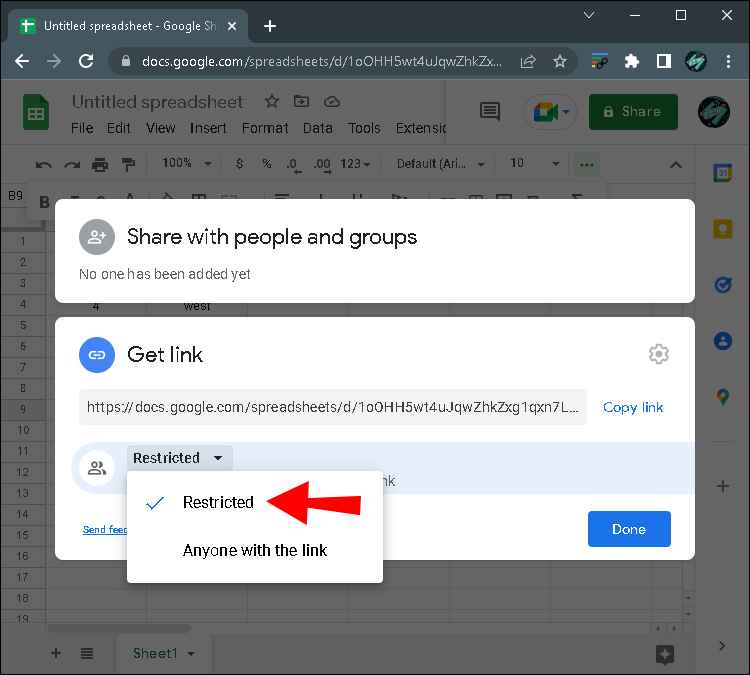Open the 123 number format dropdown
The height and width of the screenshot is (675, 750).
355,164
